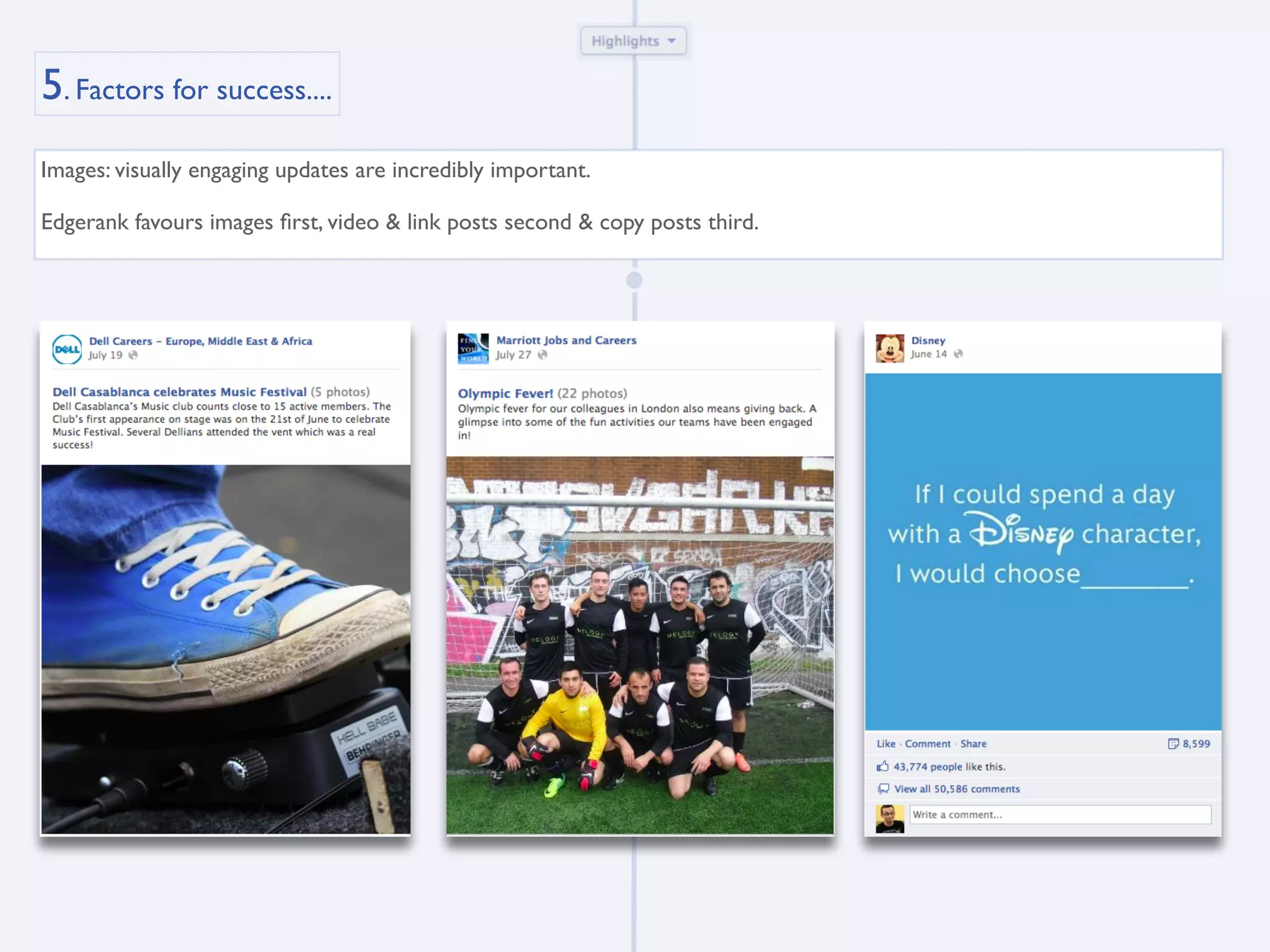Open the Highlights dropdown
1270x952 pixels.
point(634,41)
